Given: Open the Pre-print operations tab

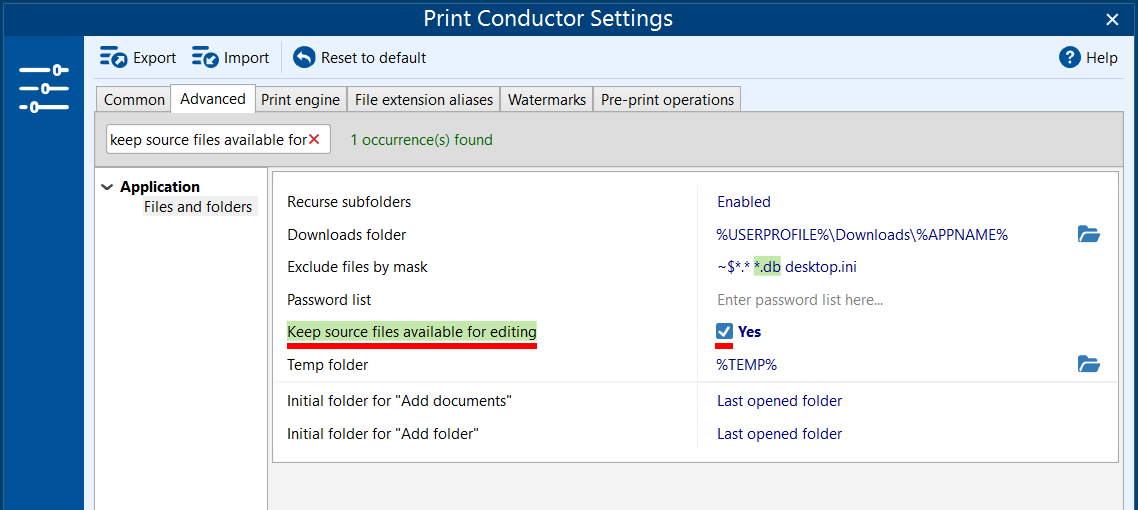Looking at the screenshot, I should coord(667,100).
